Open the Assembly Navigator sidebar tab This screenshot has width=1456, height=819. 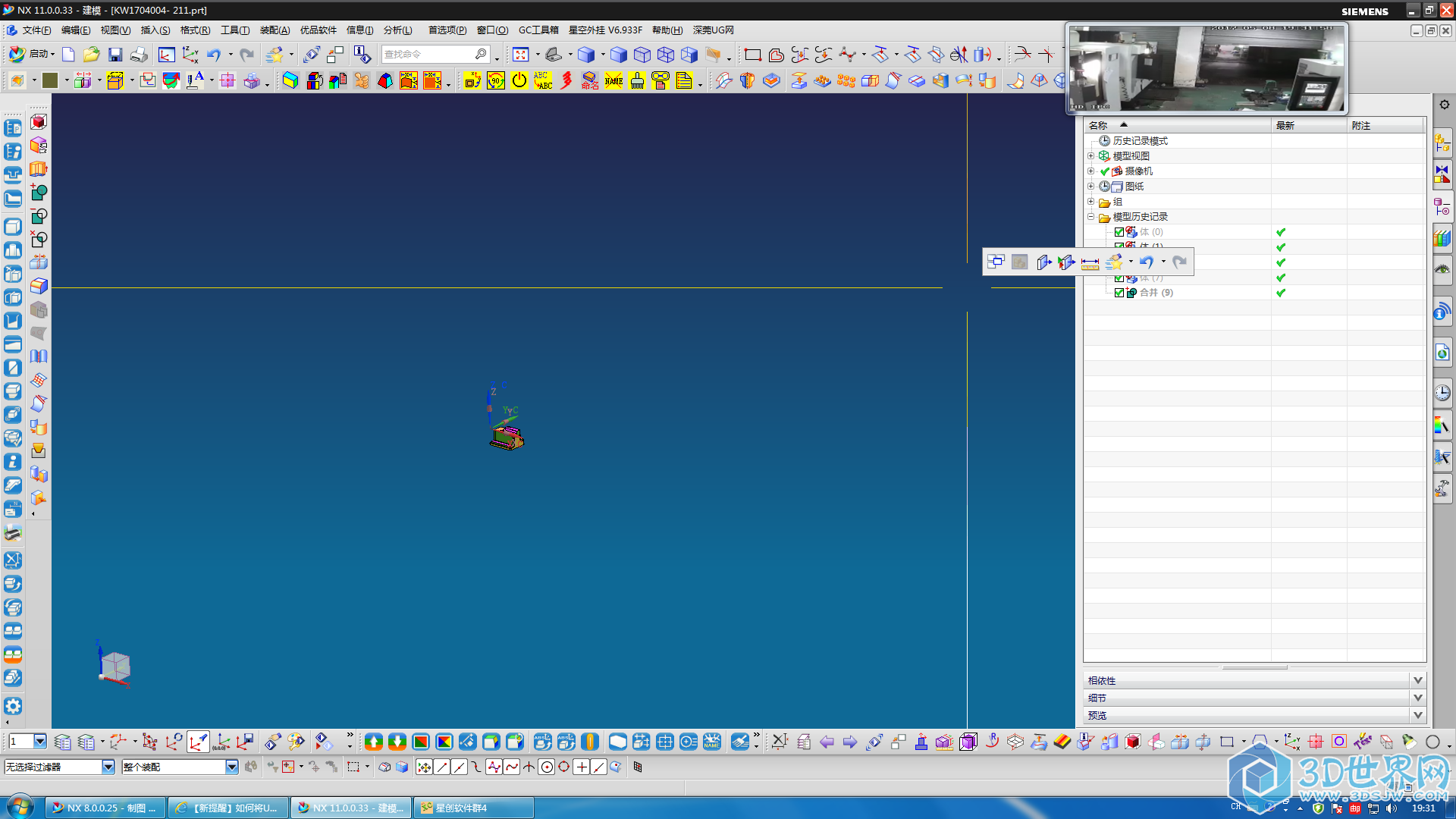(1442, 142)
